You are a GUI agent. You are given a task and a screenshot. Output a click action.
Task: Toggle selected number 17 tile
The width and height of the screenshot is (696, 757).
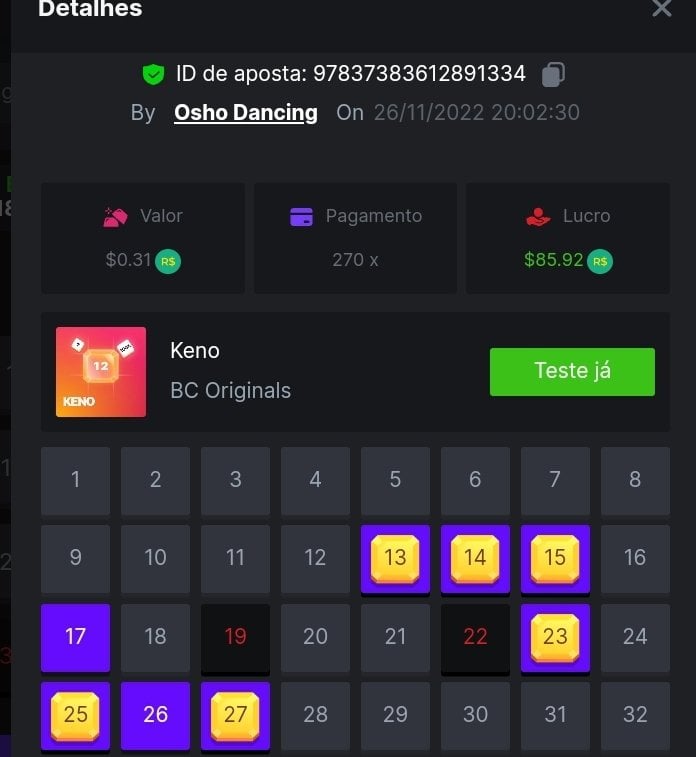[75, 637]
